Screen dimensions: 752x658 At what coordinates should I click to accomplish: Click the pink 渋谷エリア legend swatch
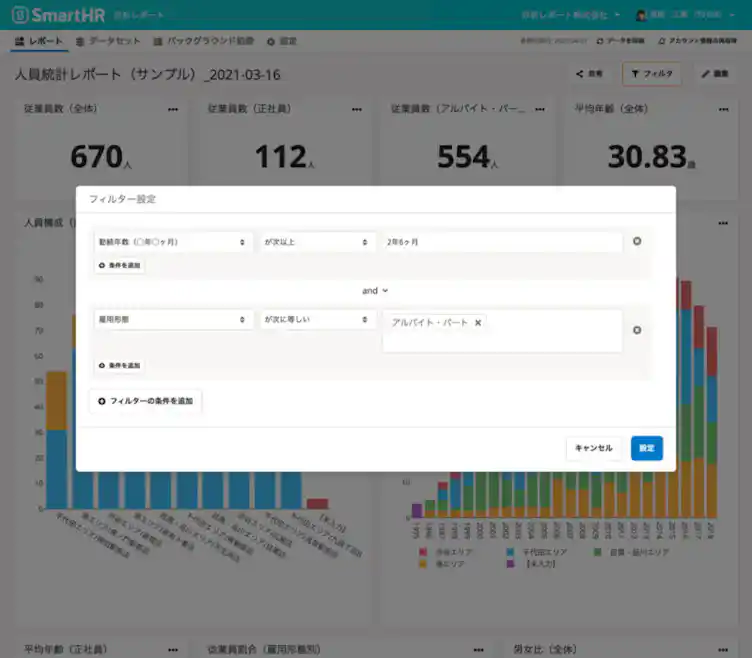(423, 552)
